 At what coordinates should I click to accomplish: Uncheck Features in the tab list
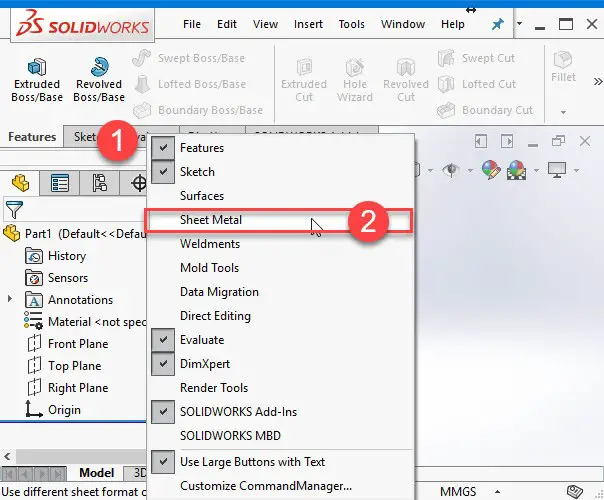point(163,148)
